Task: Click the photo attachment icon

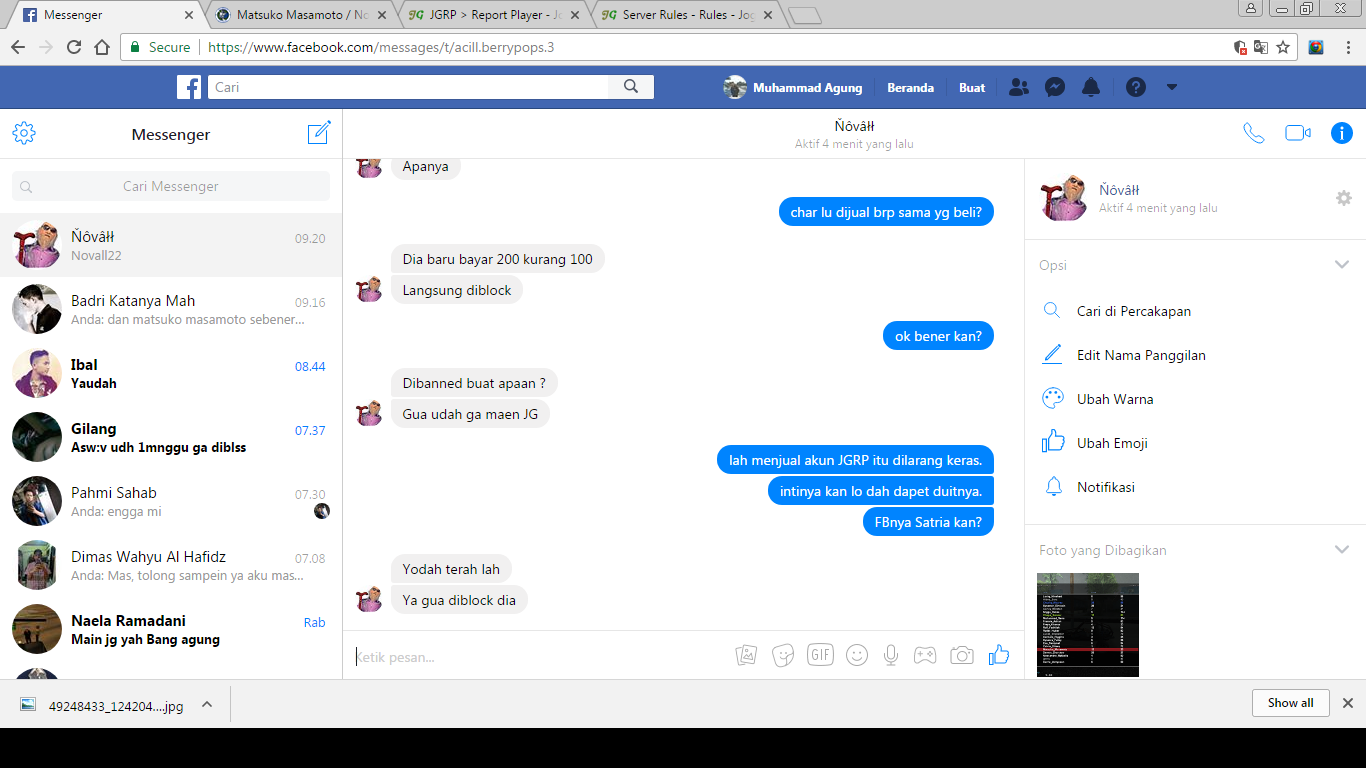Action: click(746, 655)
